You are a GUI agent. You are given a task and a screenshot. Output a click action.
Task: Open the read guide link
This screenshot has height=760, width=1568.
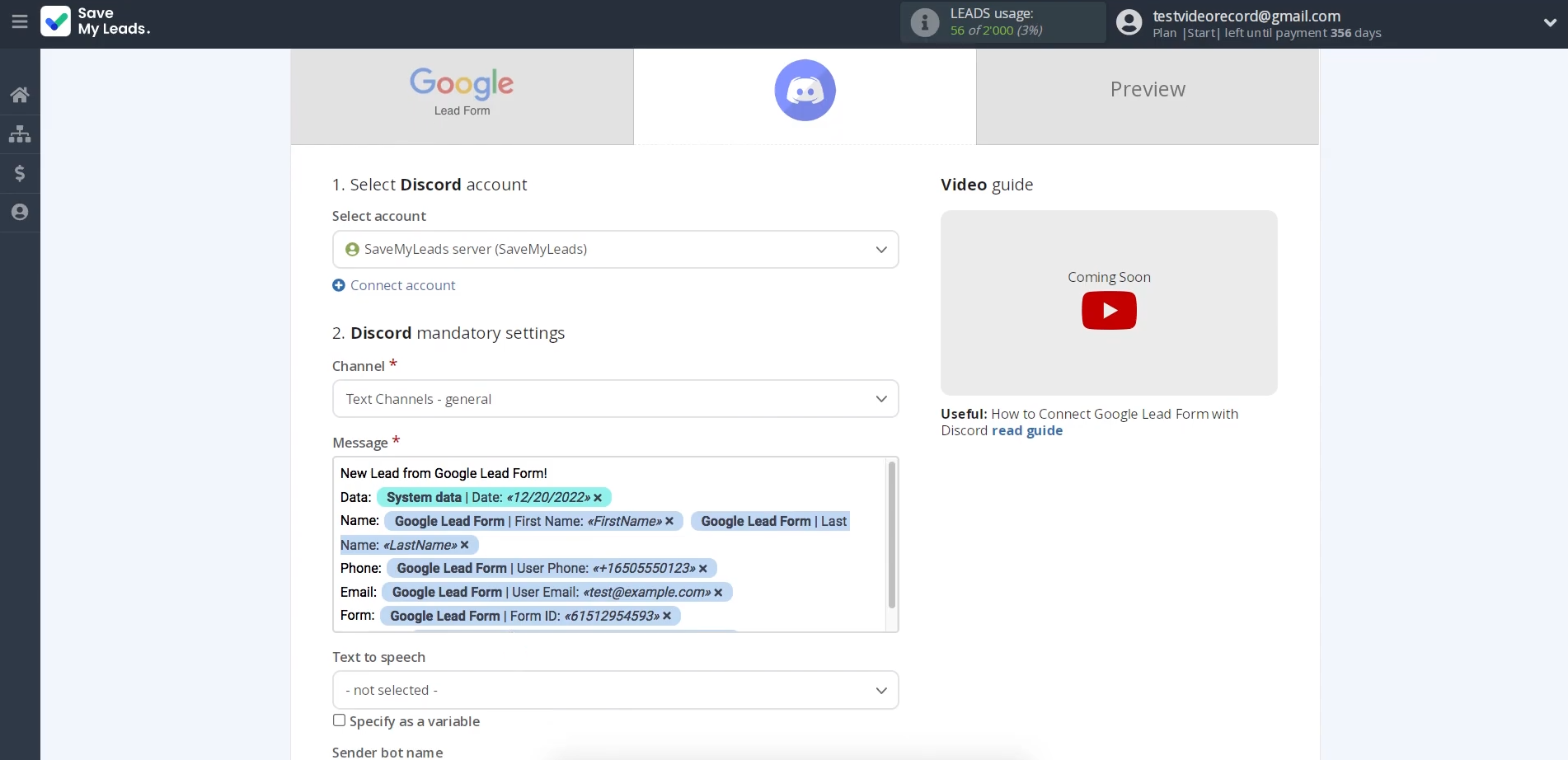[1027, 430]
